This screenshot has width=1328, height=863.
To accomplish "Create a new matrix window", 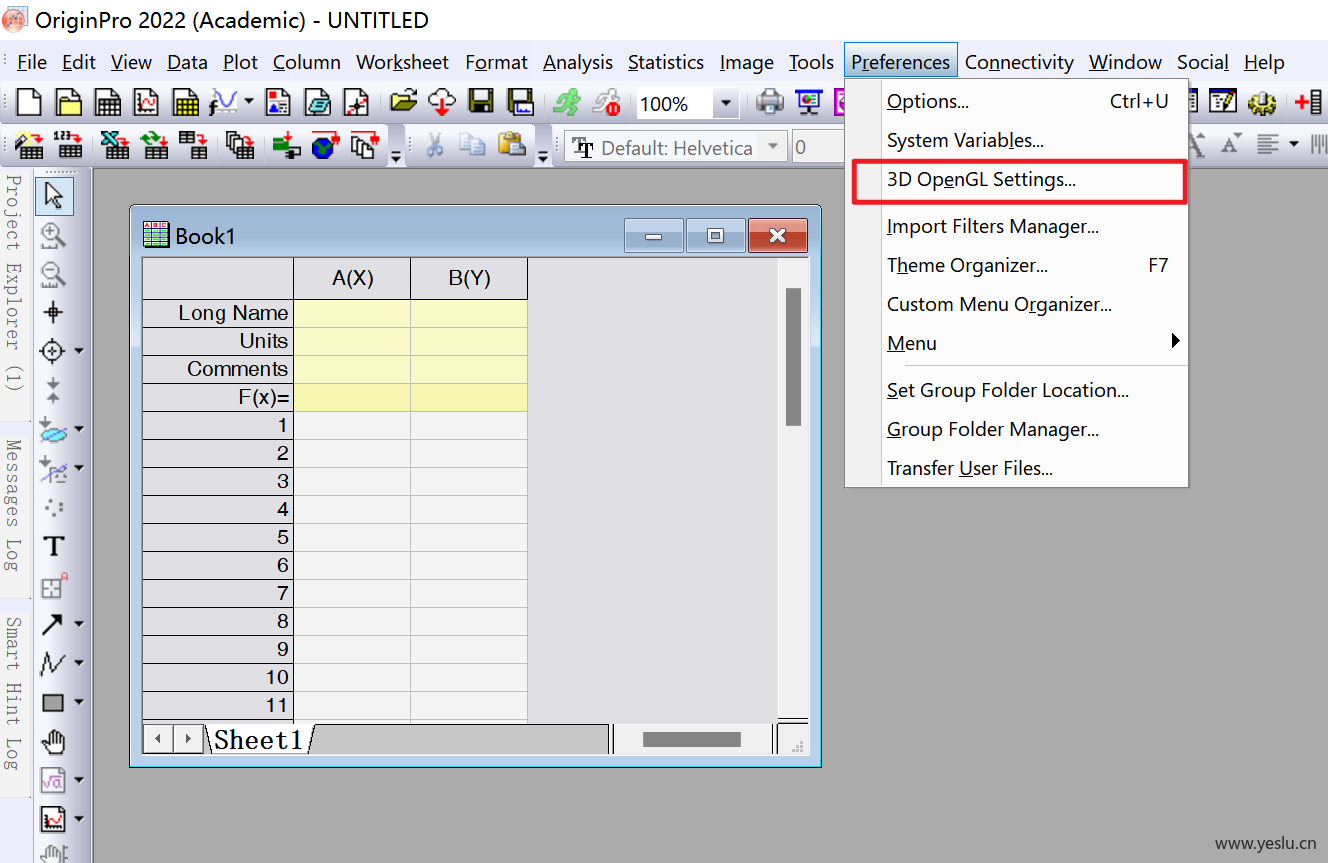I will pos(185,103).
